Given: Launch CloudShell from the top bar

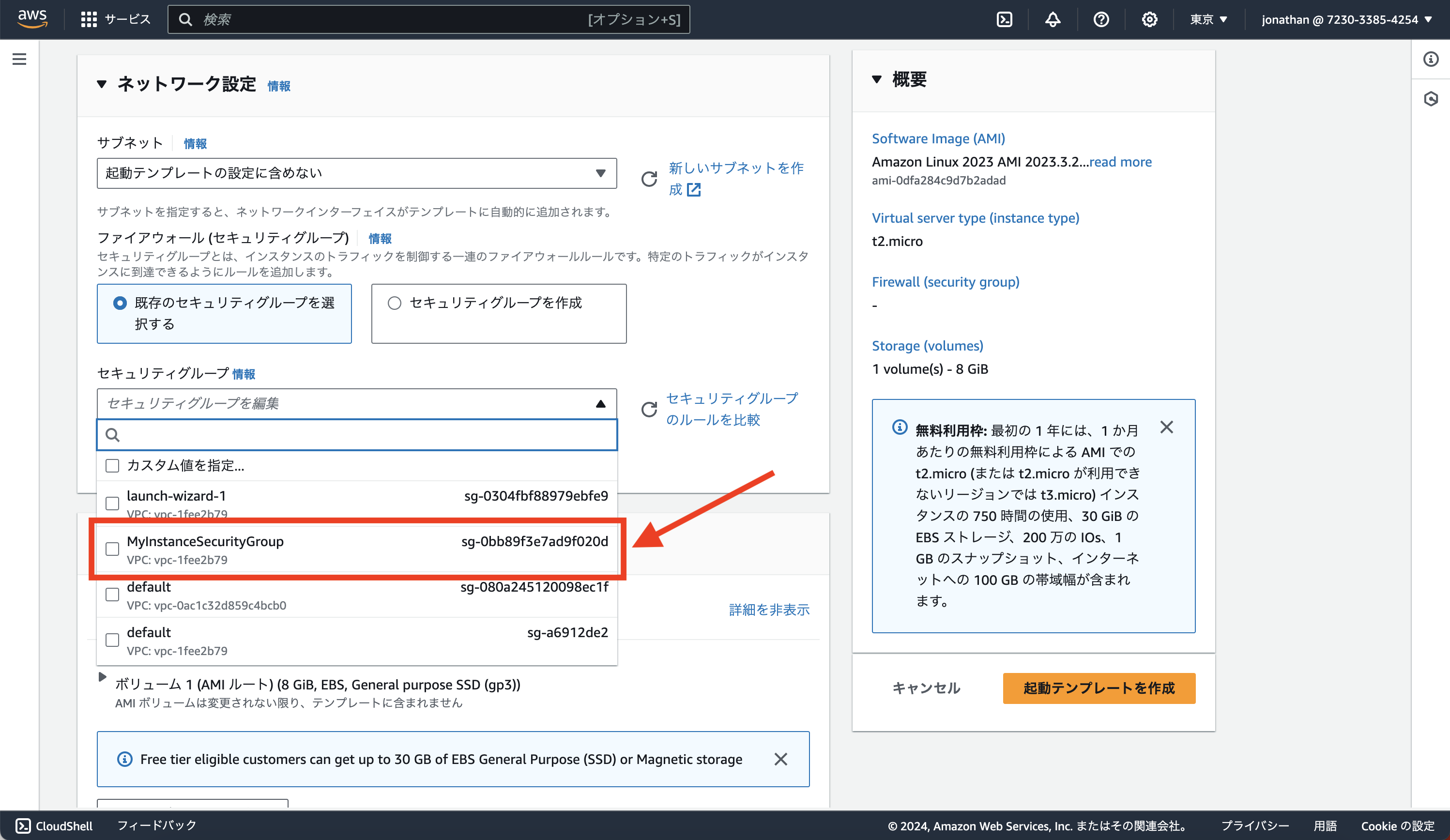Looking at the screenshot, I should 1006,19.
